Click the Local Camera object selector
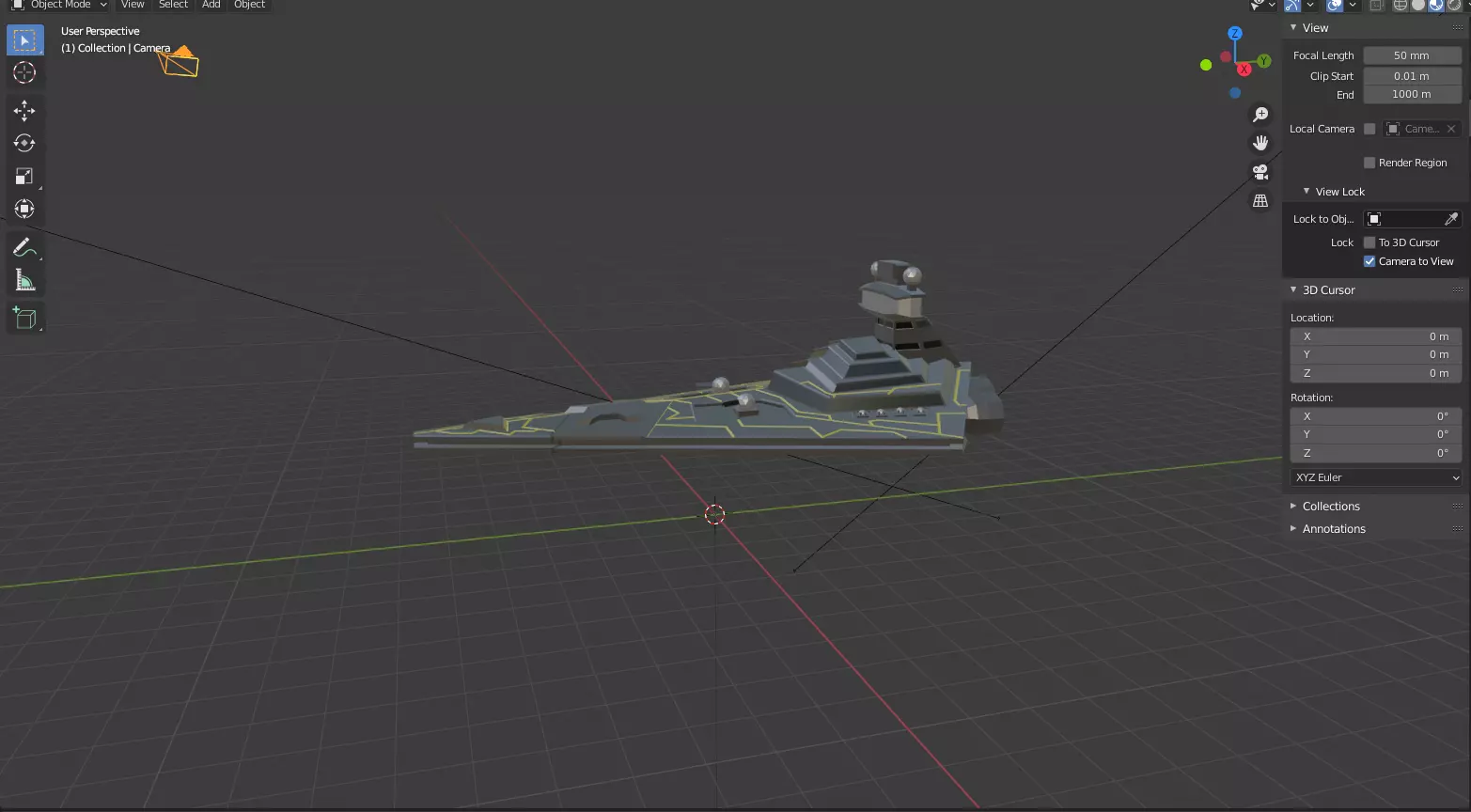This screenshot has height=812, width=1471. tap(1421, 129)
